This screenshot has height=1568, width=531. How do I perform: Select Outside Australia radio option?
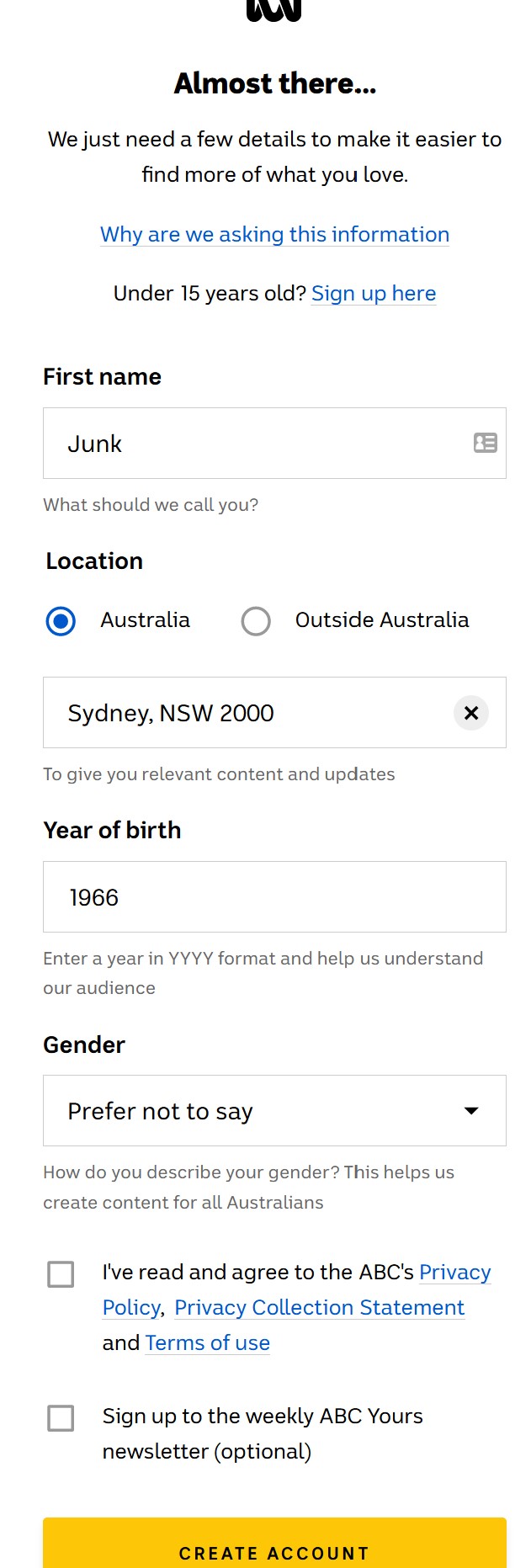point(256,621)
